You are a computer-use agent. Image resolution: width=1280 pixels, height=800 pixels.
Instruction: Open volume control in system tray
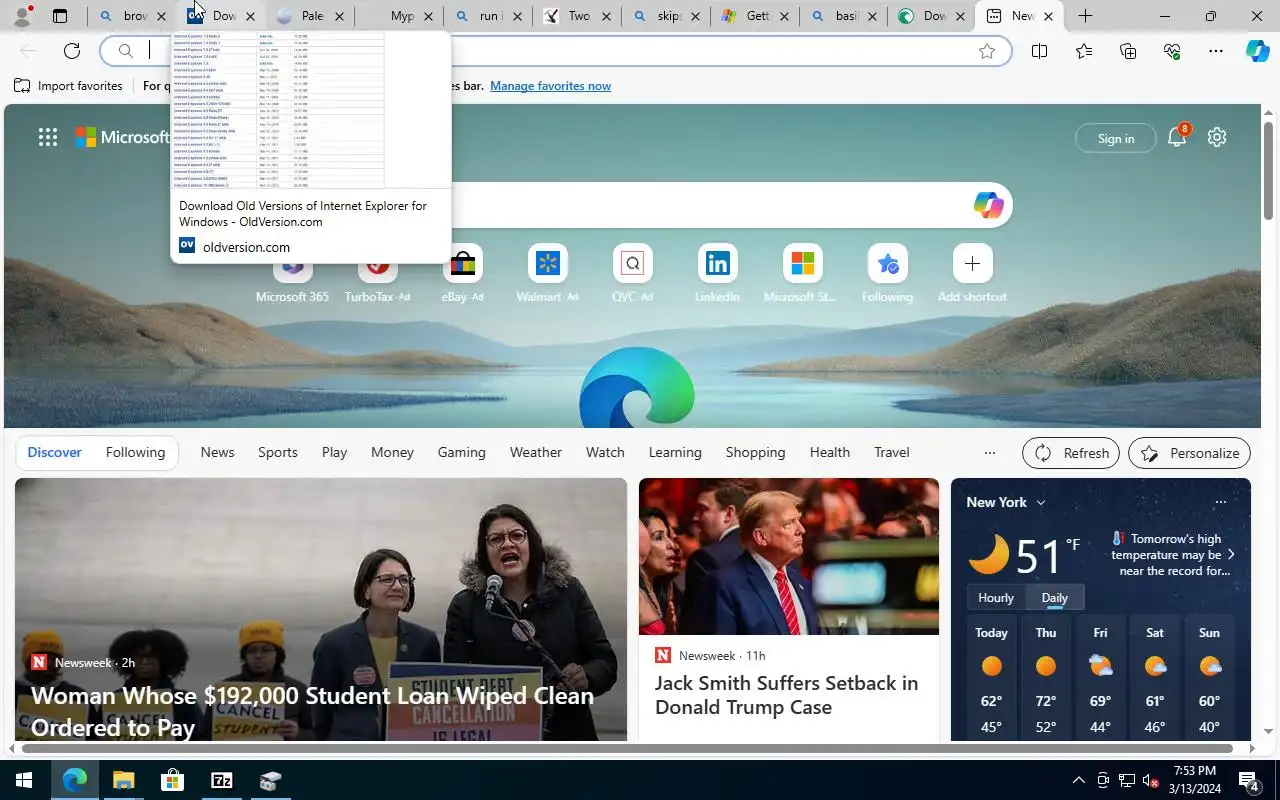[x=1151, y=780]
